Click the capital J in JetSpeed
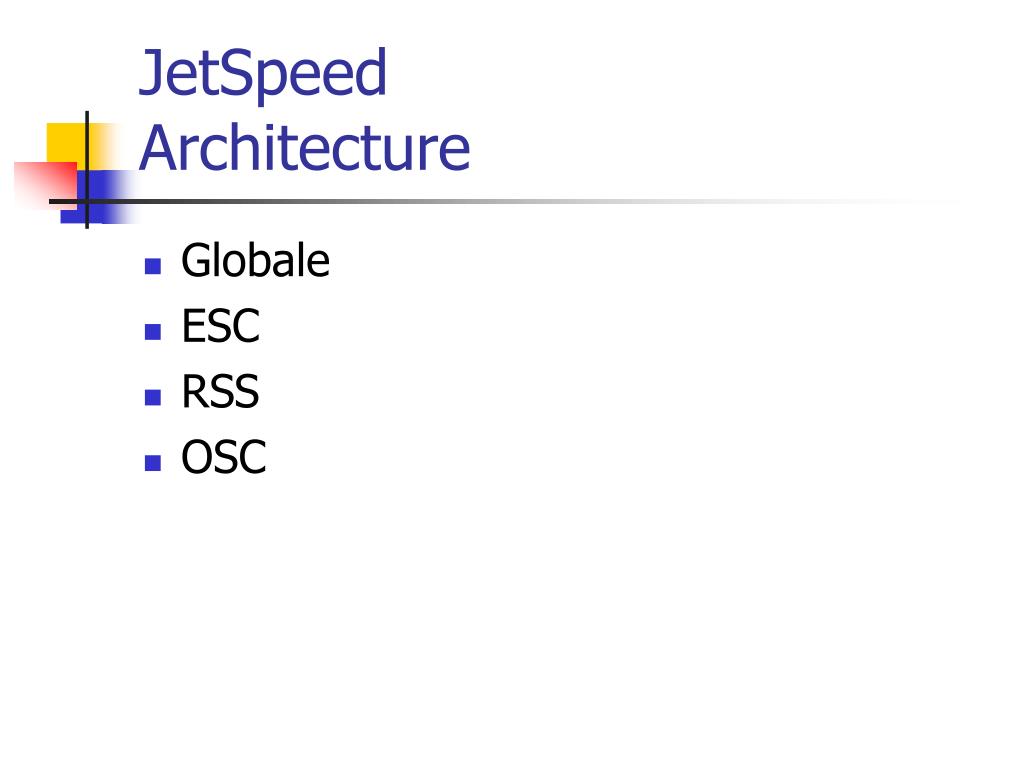1024x768 pixels. click(152, 72)
